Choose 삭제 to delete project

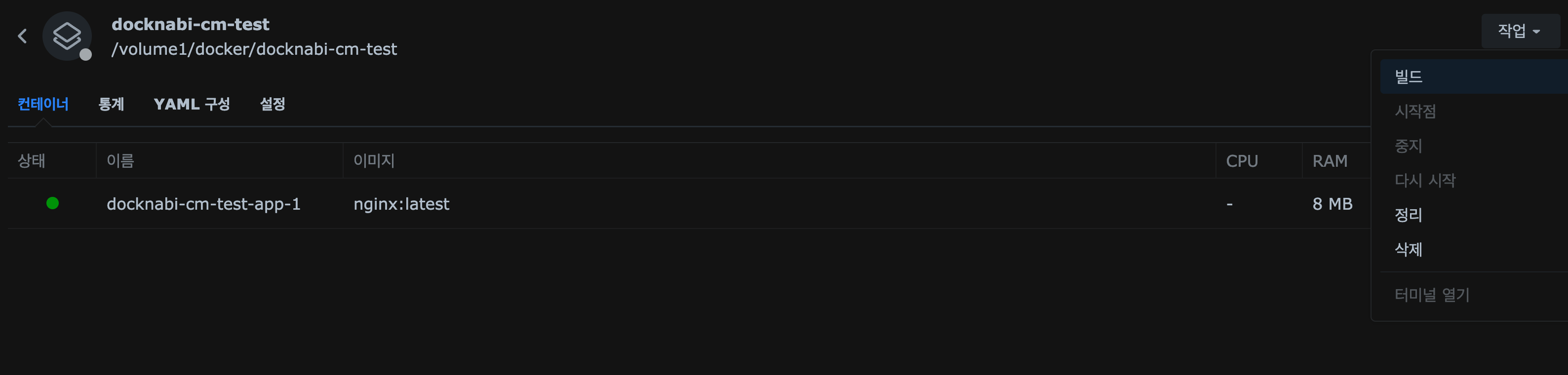1409,250
